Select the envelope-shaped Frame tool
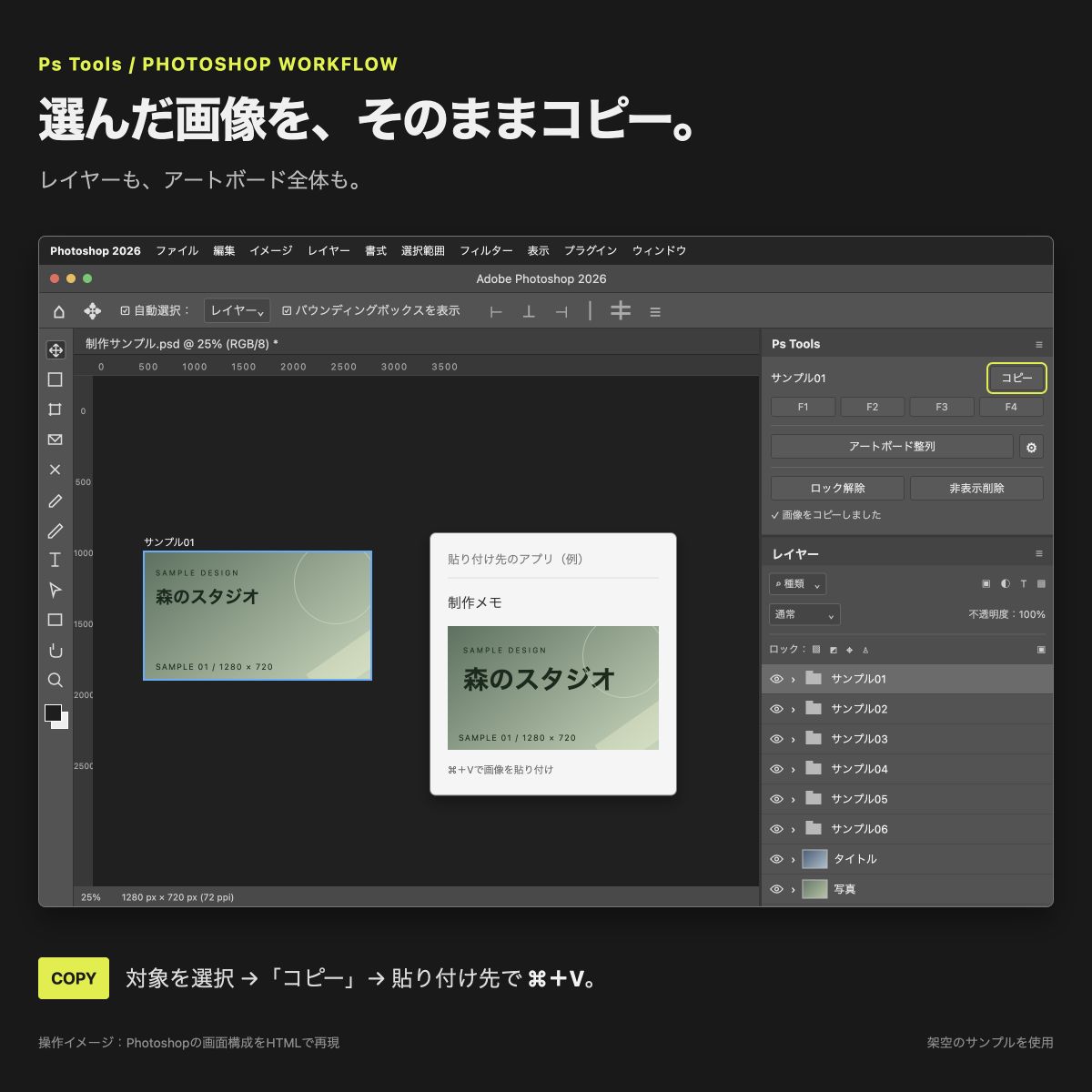1092x1092 pixels. tap(56, 440)
